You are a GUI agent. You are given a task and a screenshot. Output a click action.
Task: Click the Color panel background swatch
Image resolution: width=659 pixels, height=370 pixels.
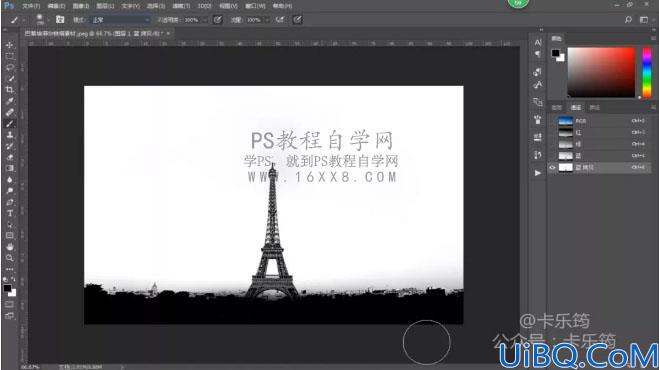(561, 58)
